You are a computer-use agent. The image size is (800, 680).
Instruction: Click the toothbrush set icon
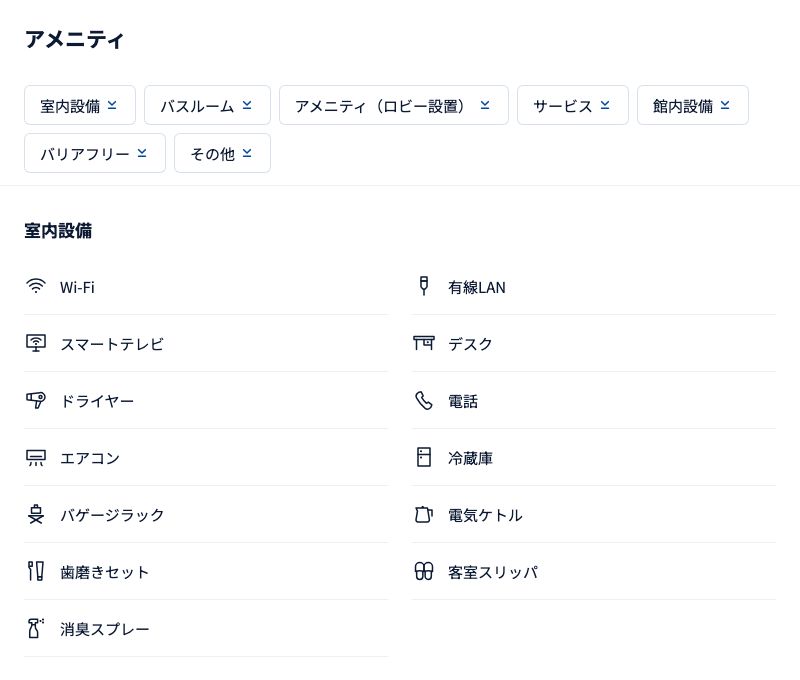[36, 571]
